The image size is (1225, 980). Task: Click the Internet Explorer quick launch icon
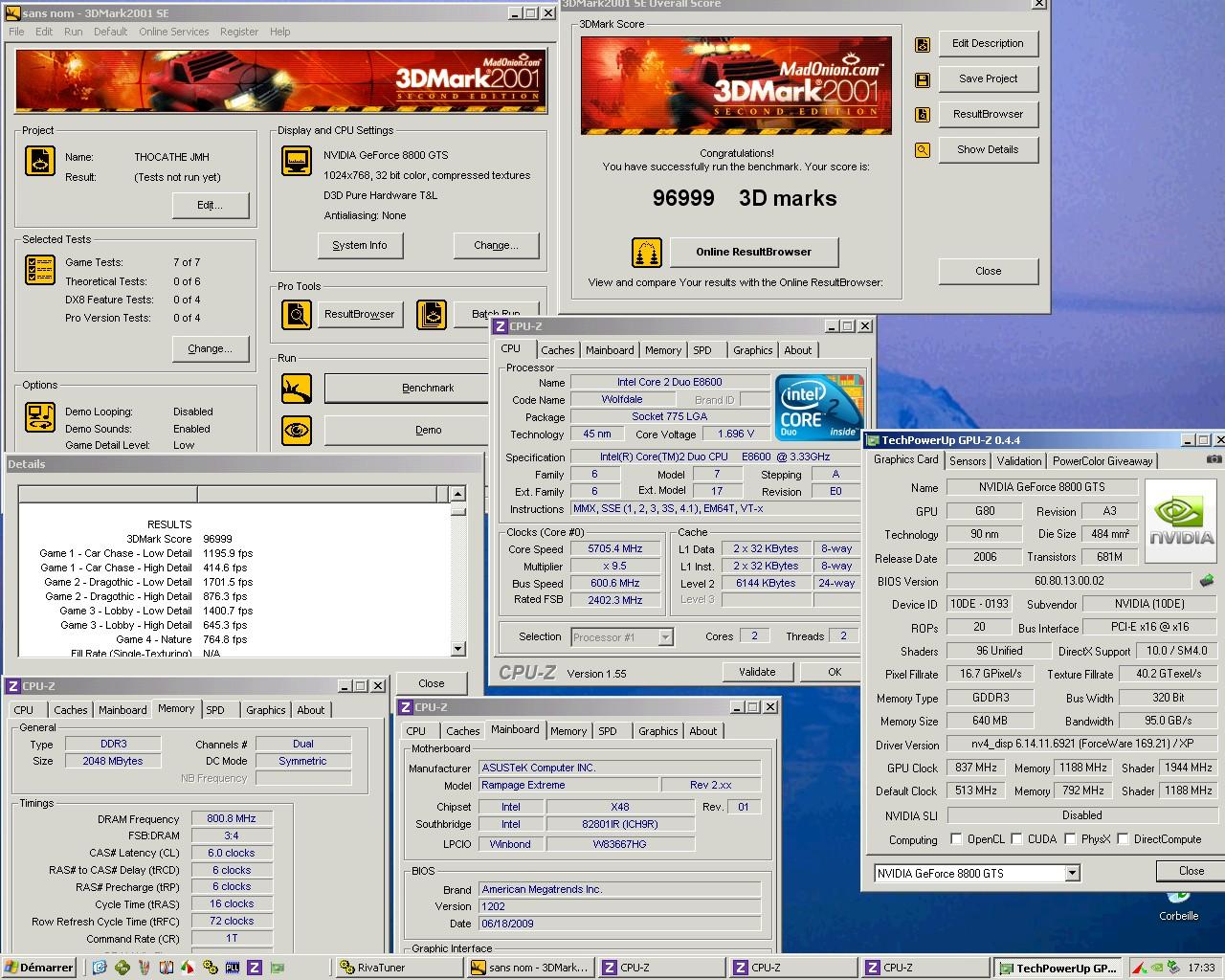point(100,968)
